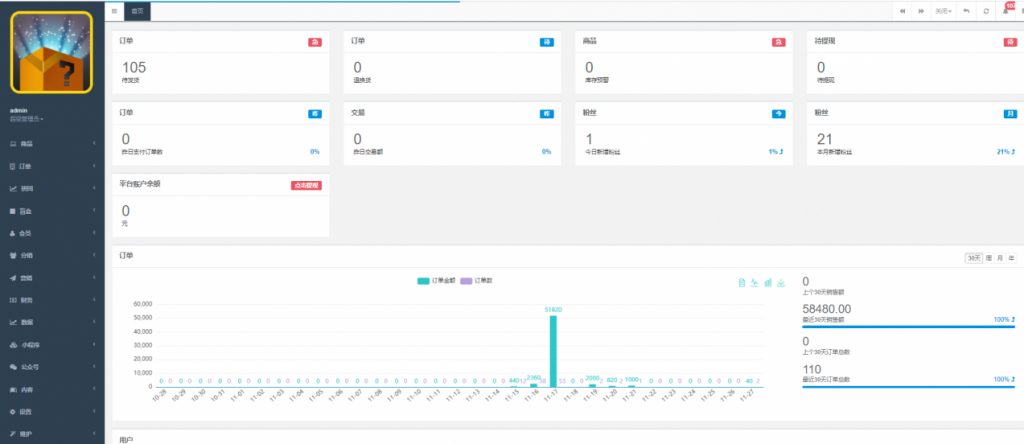Select the 30天 period option
The image size is (1024, 444).
[x=974, y=258]
